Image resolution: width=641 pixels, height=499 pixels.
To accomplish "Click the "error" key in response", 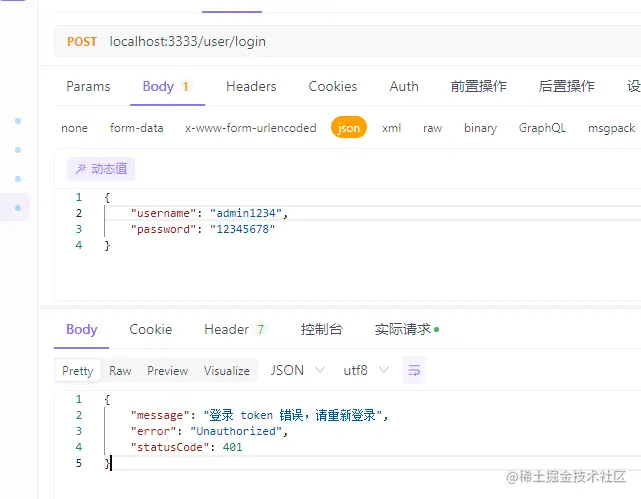I will pos(153,431).
